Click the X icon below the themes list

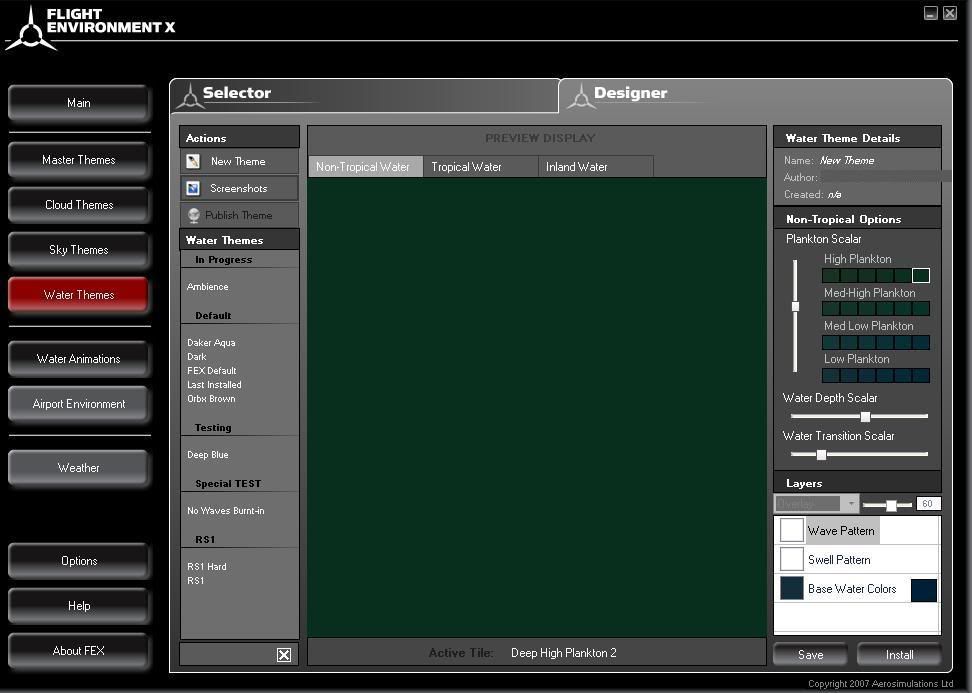(x=284, y=655)
